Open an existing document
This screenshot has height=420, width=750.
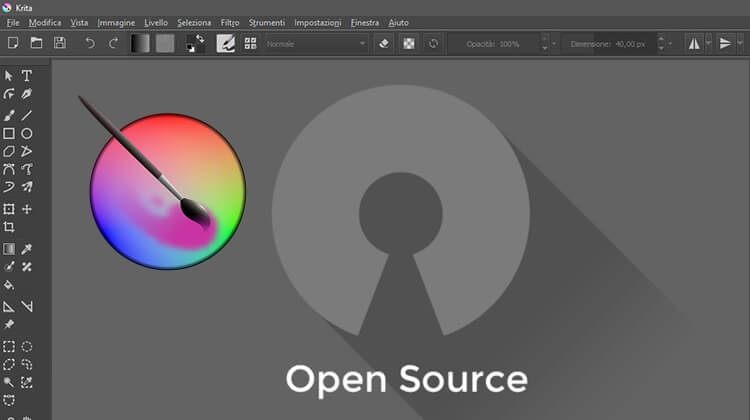(36, 43)
